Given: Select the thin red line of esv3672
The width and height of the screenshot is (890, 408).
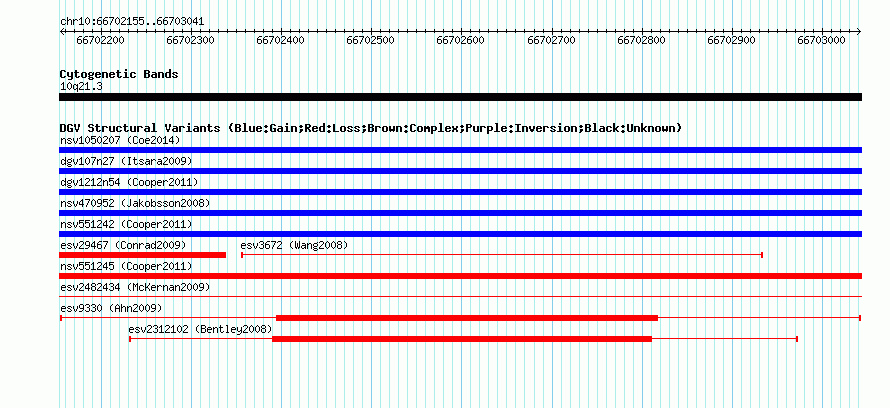Looking at the screenshot, I should (x=502, y=255).
